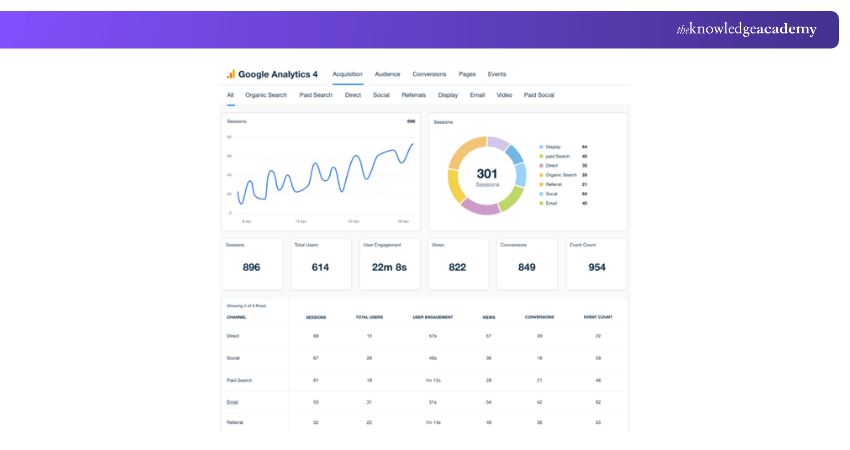
Task: Click the '1m 14s' engagement cell
Action: [x=433, y=422]
